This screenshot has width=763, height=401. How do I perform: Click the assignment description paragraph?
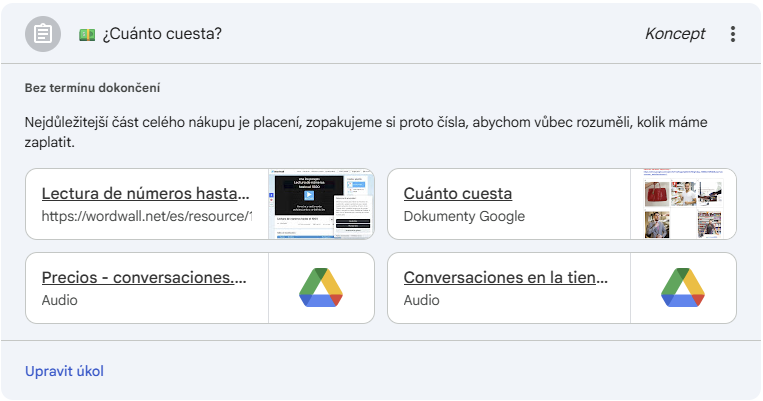tap(366, 132)
